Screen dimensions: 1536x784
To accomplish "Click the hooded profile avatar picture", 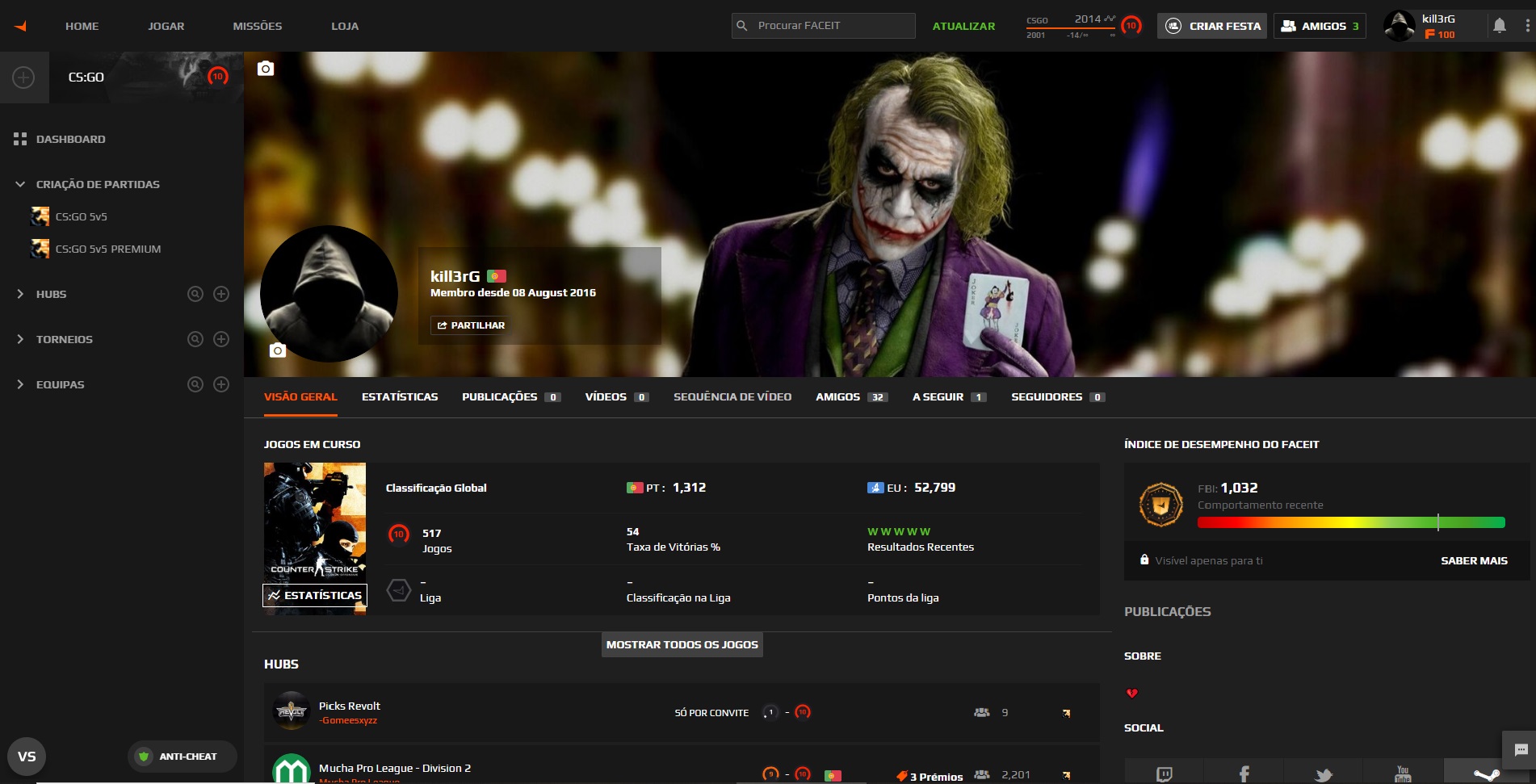I will point(329,294).
